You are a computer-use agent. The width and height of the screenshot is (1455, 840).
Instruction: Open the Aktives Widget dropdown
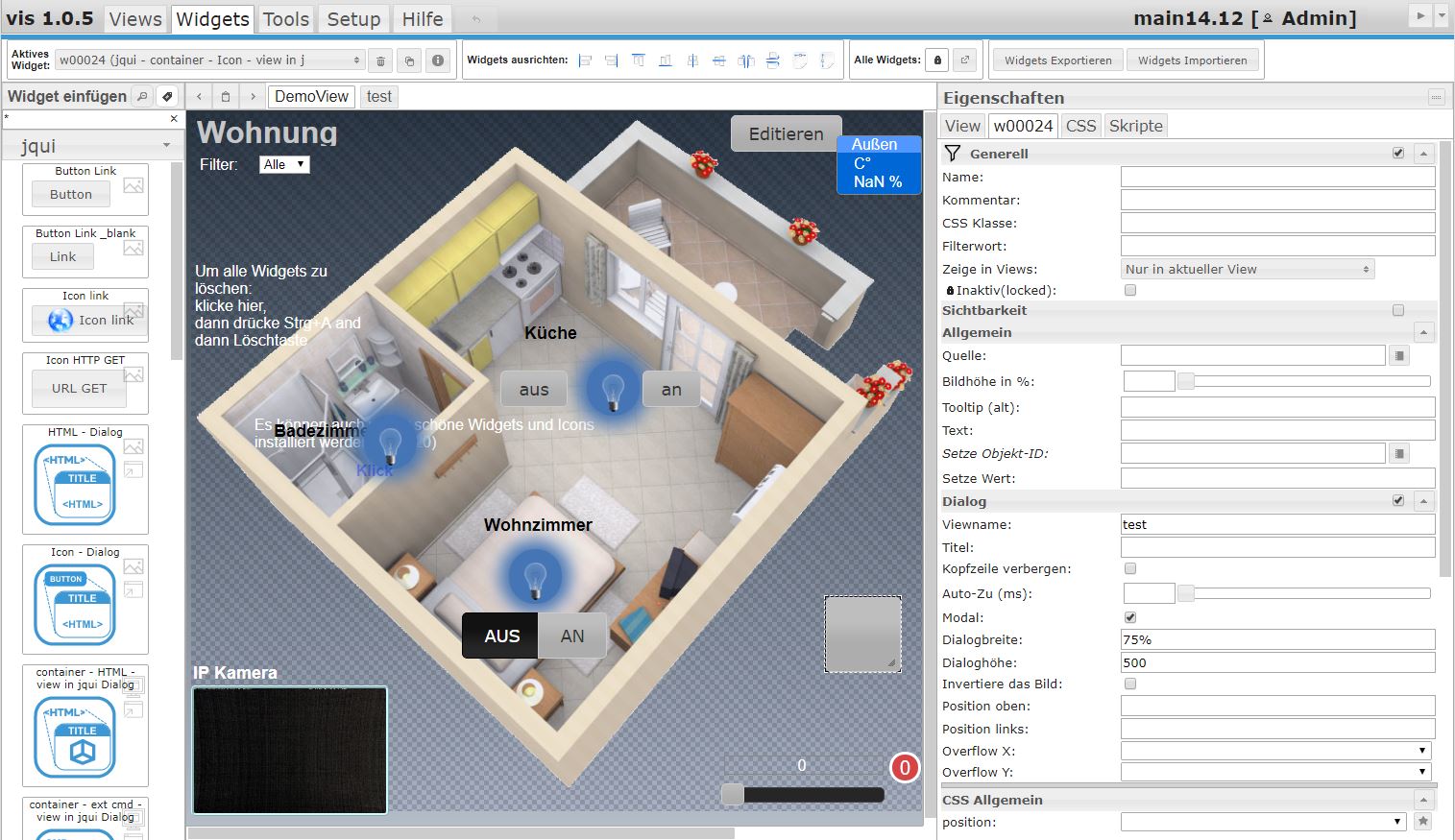pos(209,60)
